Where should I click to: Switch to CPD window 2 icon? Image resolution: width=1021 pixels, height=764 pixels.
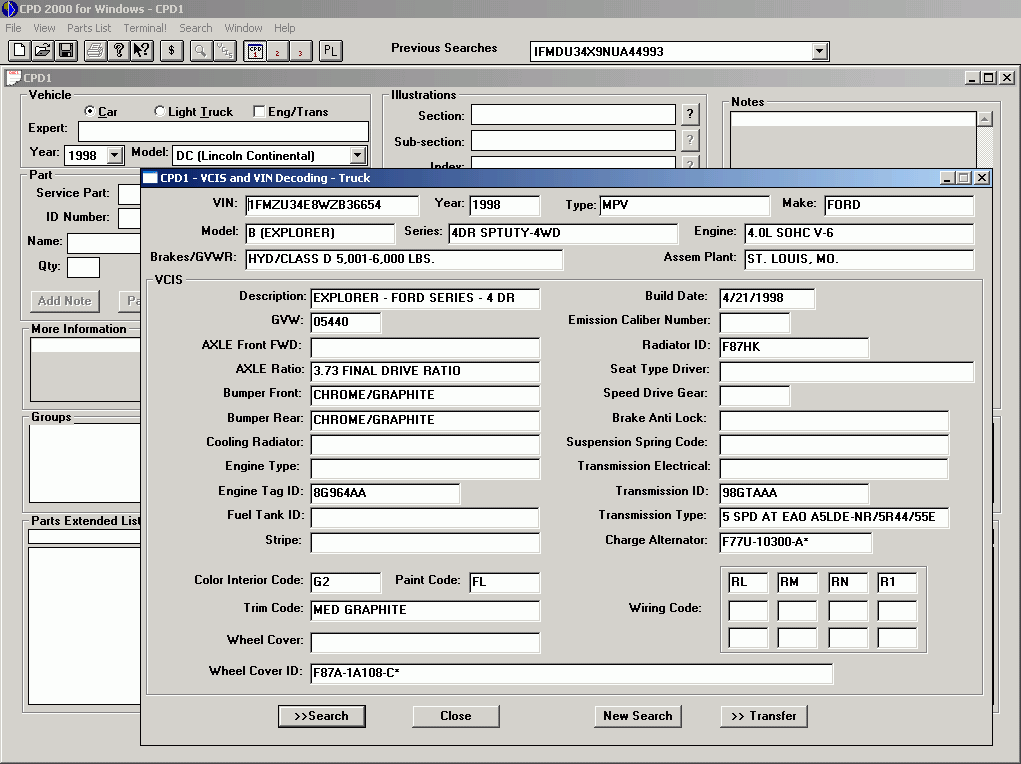click(x=277, y=51)
